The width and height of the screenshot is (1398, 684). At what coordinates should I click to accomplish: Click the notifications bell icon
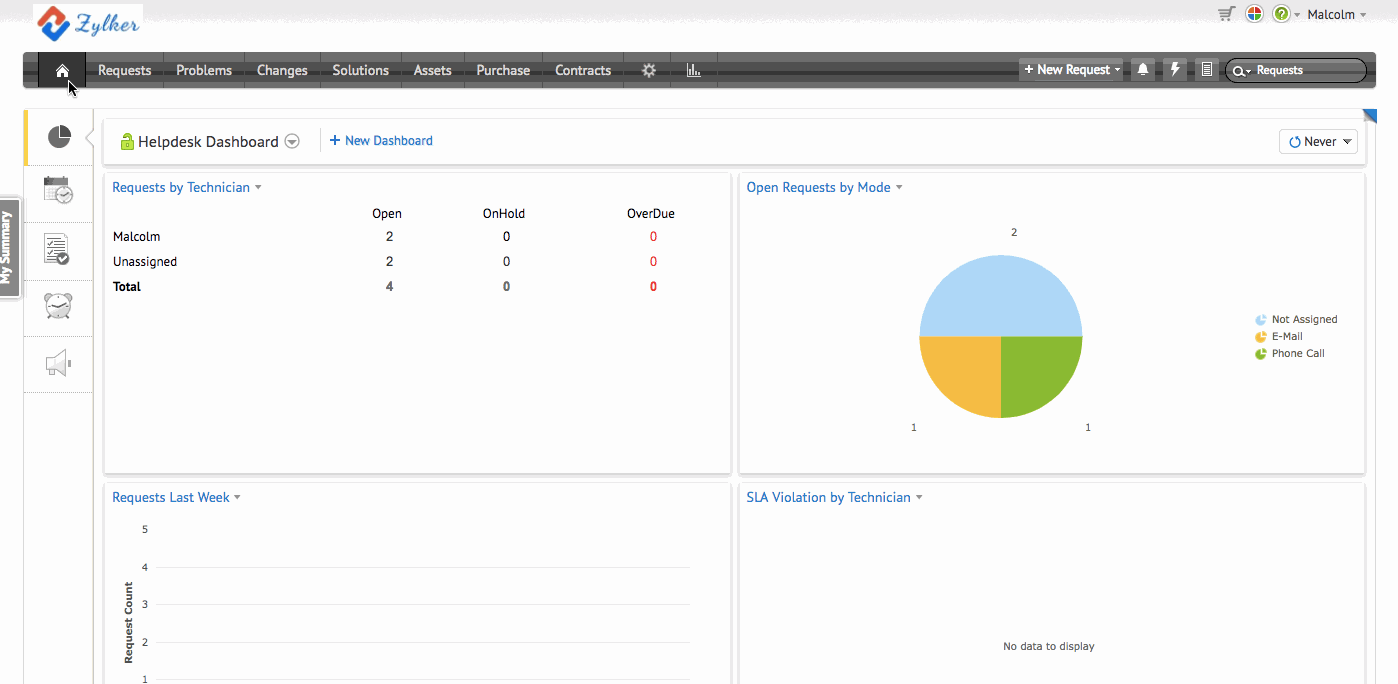pos(1143,70)
